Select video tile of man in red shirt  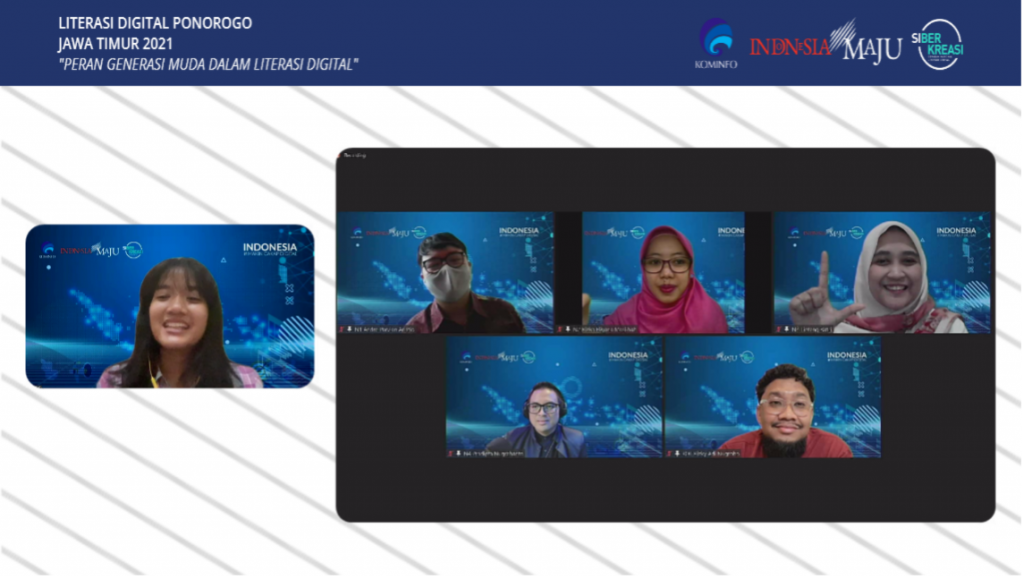[773, 397]
